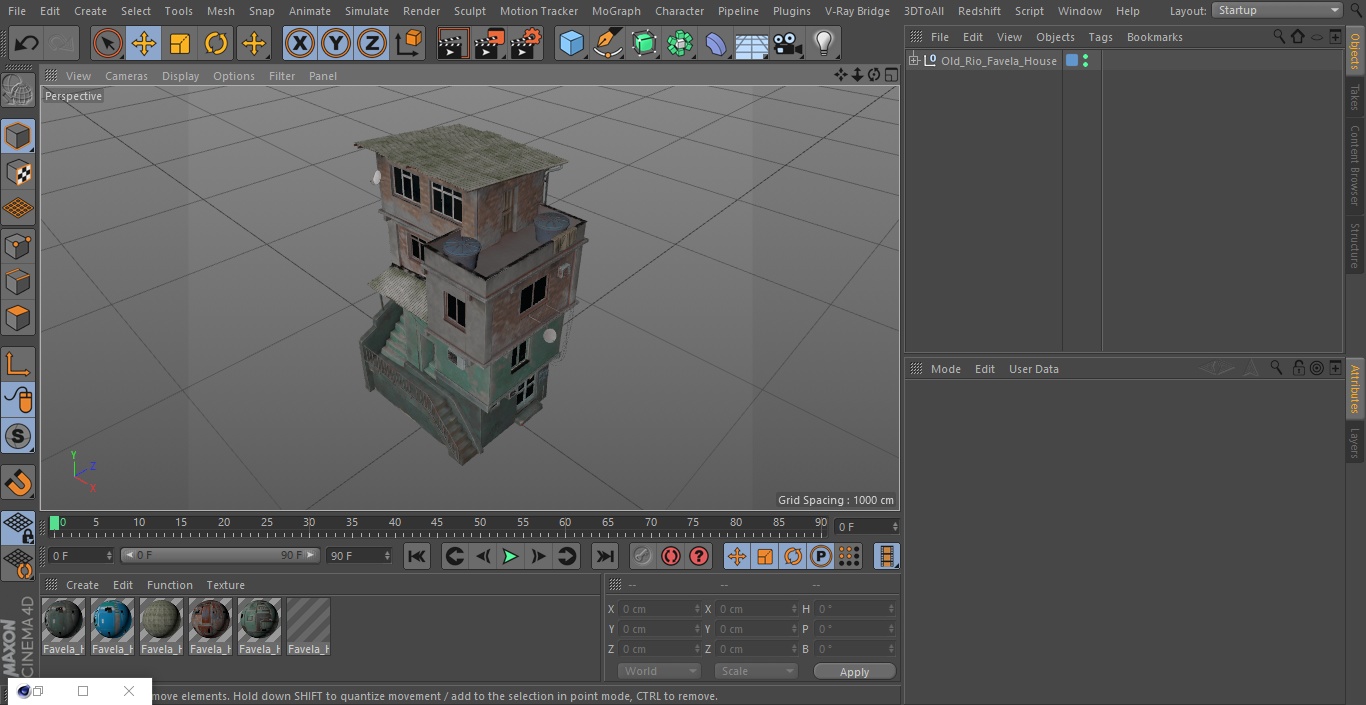
Task: Open the Layout dropdown showing Startup
Action: coord(1278,10)
